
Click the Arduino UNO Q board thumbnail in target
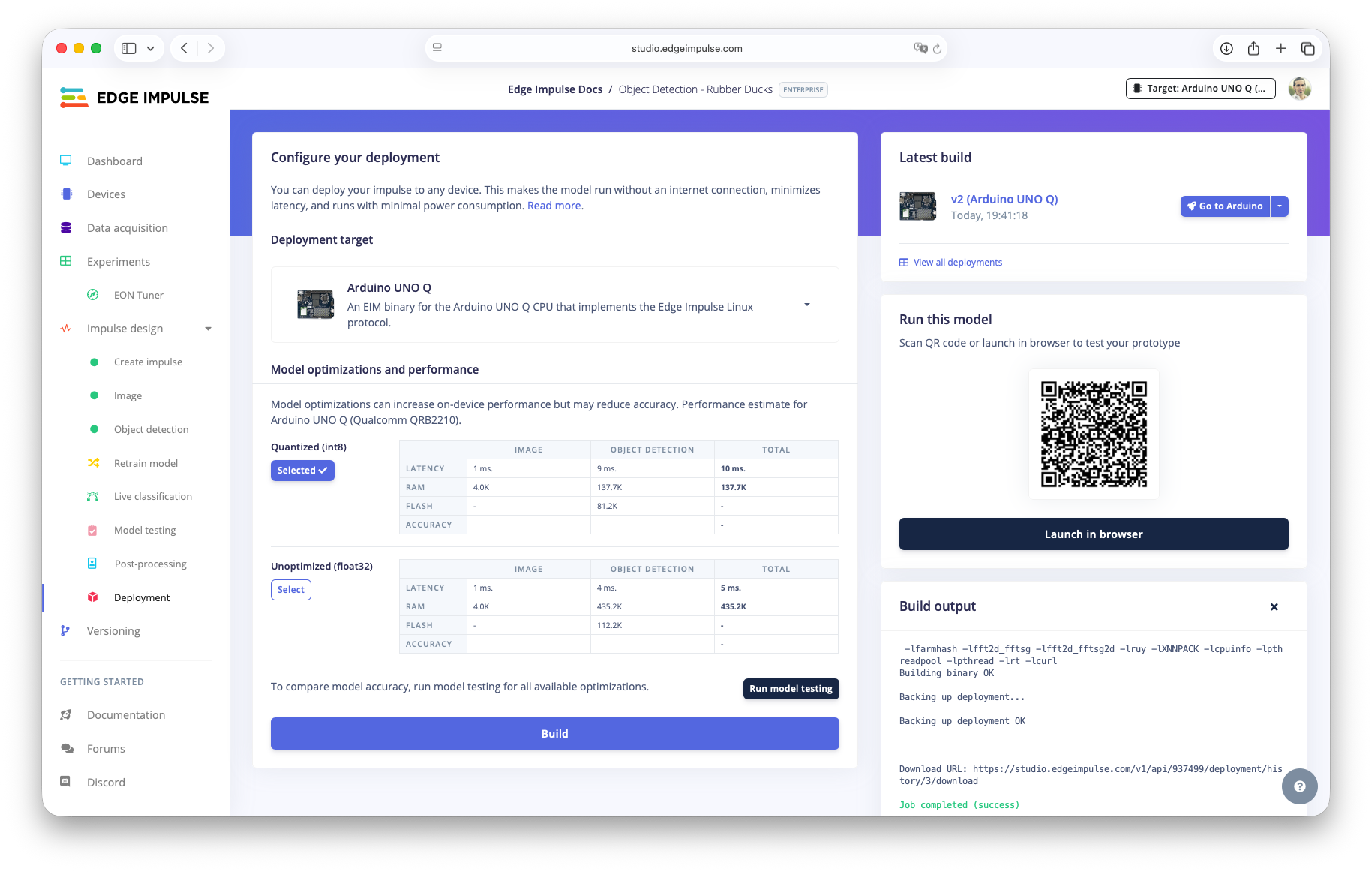(x=315, y=305)
